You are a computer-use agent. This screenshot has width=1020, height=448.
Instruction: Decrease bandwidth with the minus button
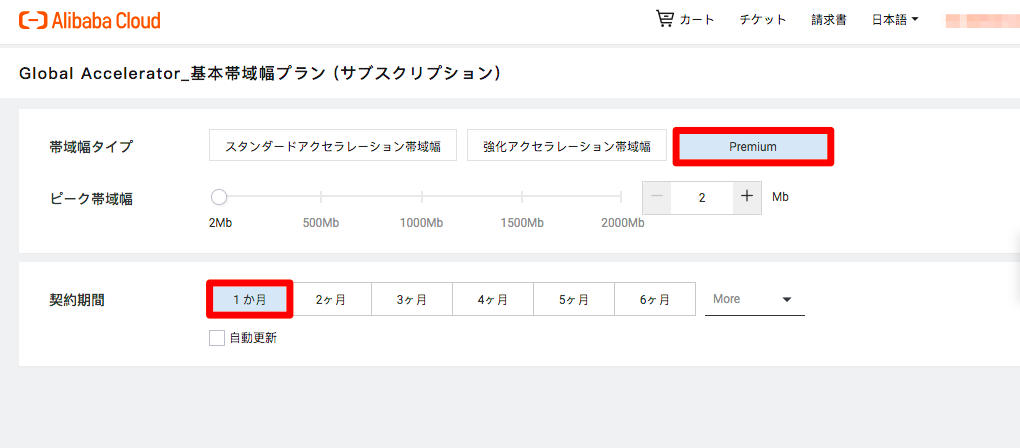coord(657,197)
